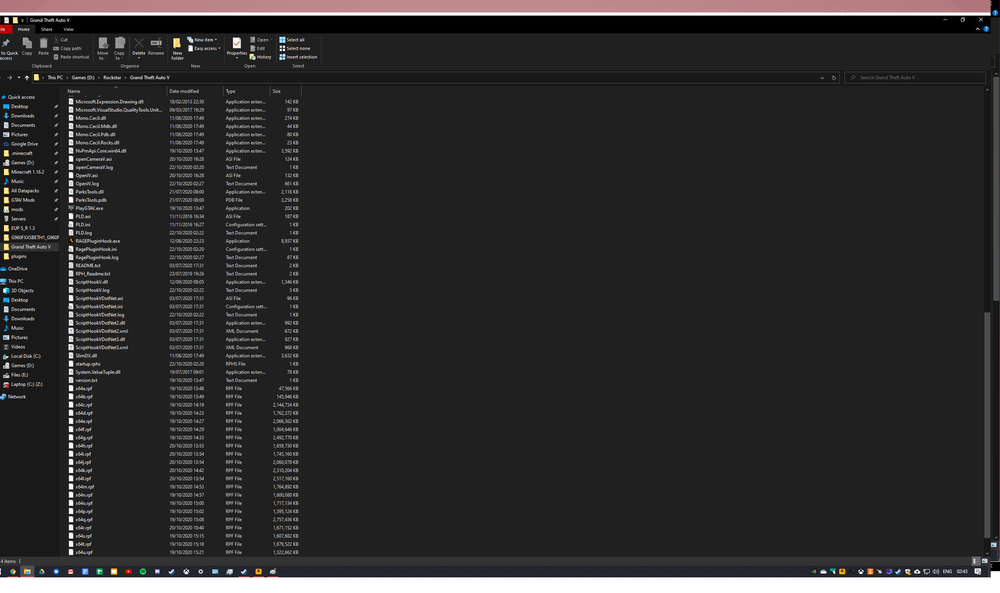Click the Copy icon in Clipboard group

click(27, 43)
